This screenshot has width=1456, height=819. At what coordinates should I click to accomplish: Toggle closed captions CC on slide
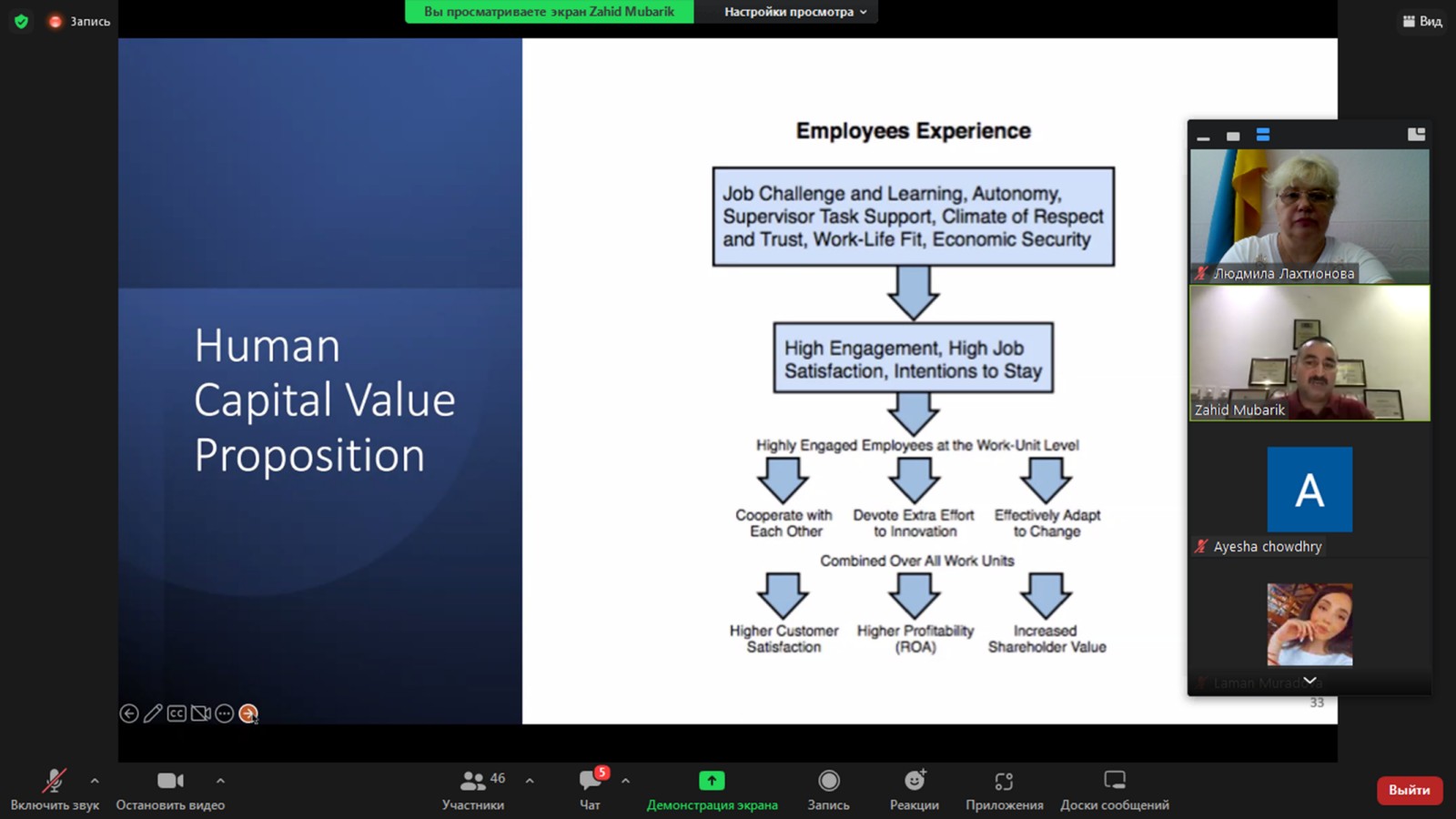pos(177,713)
